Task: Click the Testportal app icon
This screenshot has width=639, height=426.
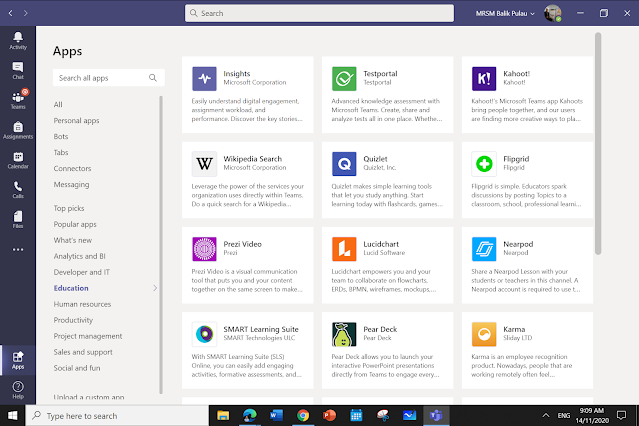Action: (x=344, y=79)
